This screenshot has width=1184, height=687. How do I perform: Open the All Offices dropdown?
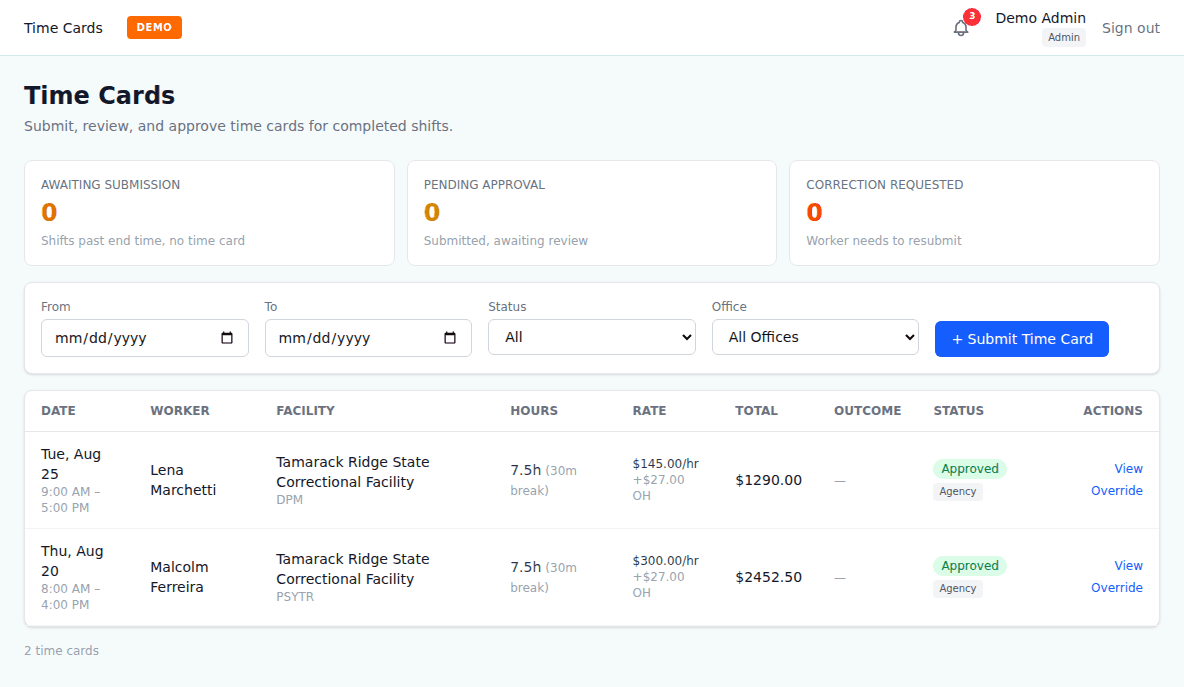click(x=815, y=337)
